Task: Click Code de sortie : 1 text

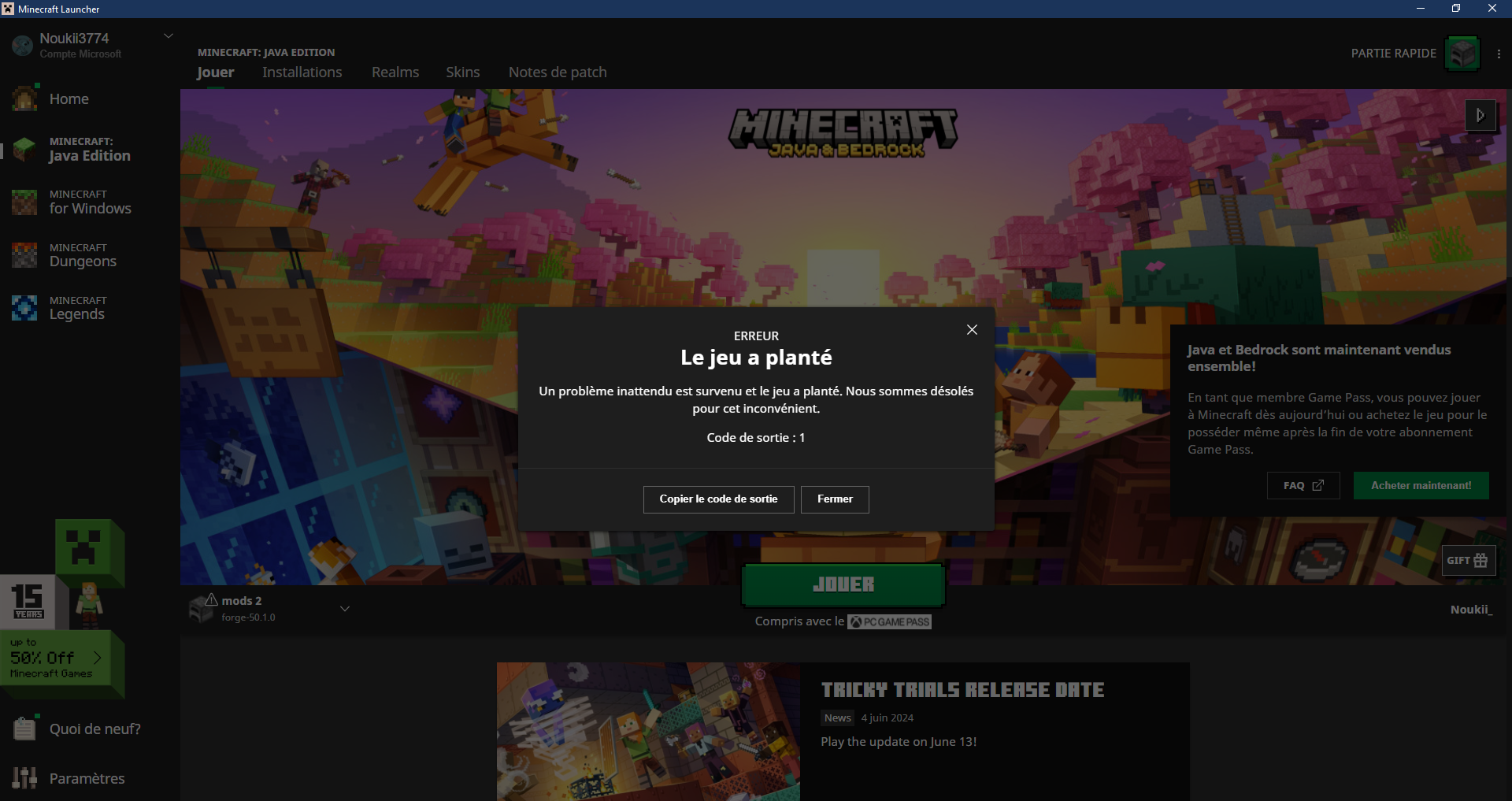Action: pyautogui.click(x=756, y=438)
